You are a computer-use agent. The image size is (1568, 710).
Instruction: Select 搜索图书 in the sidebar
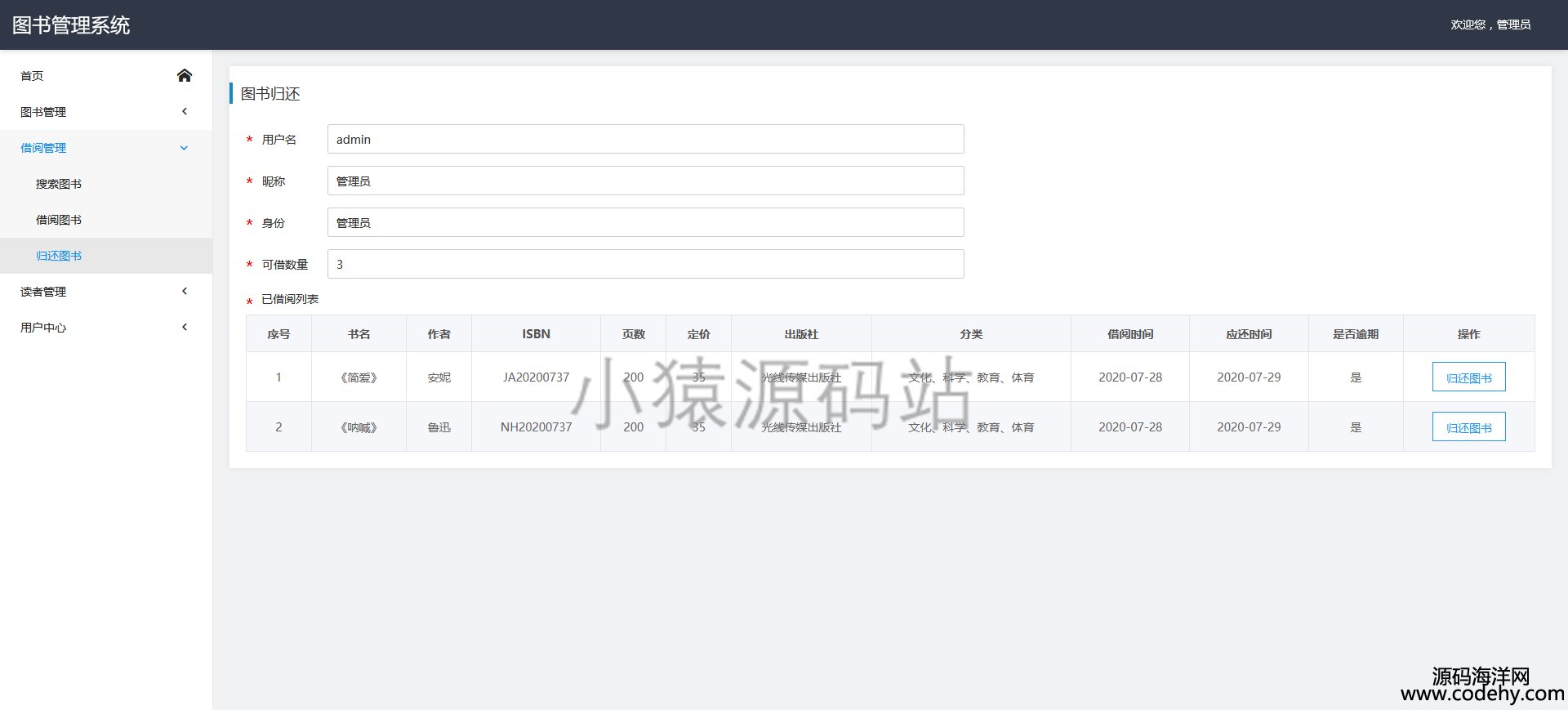click(59, 184)
